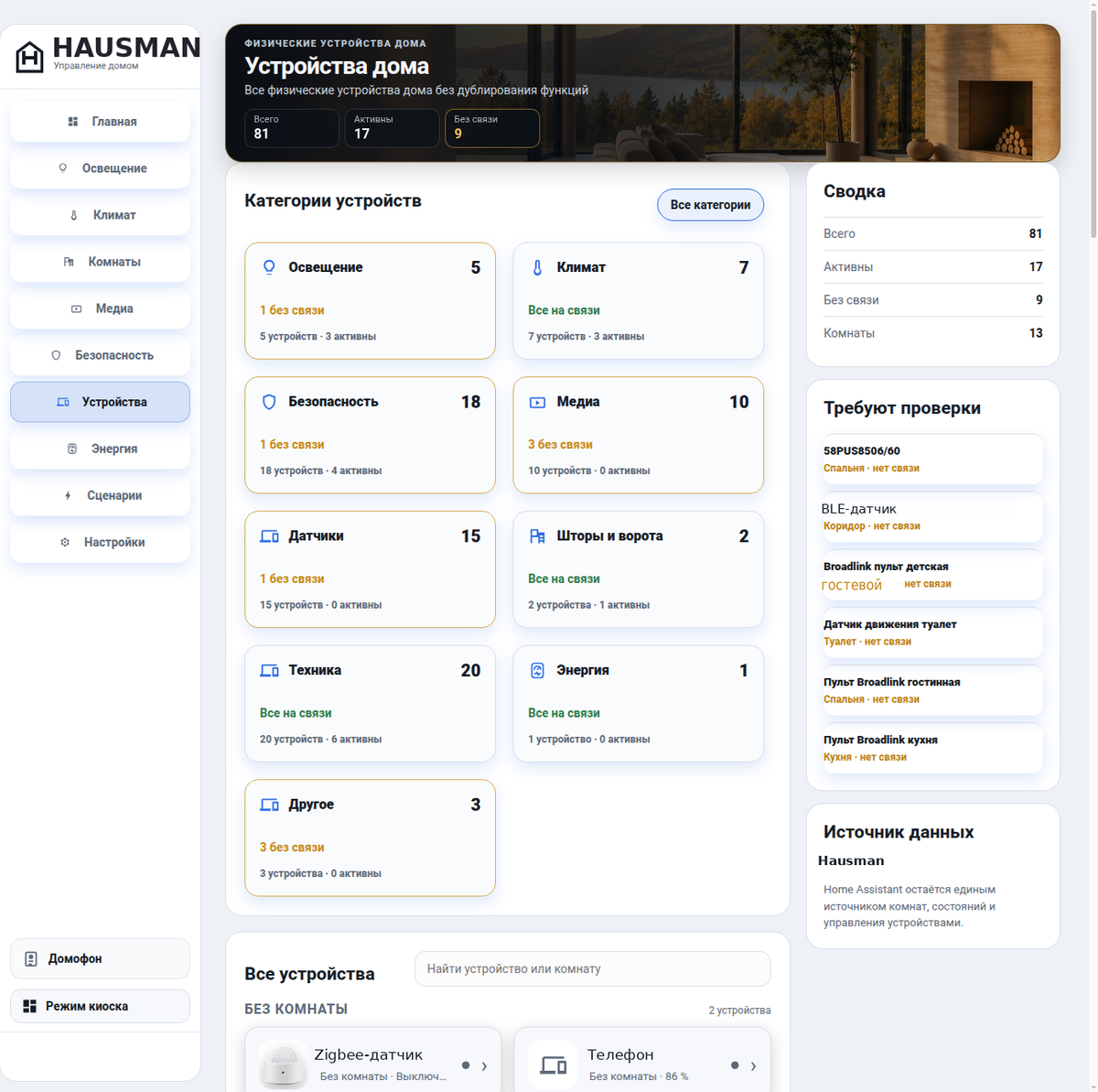This screenshot has width=1098, height=1092.
Task: Click the Zigbee-датчик device thumbnail
Action: pos(283,1065)
